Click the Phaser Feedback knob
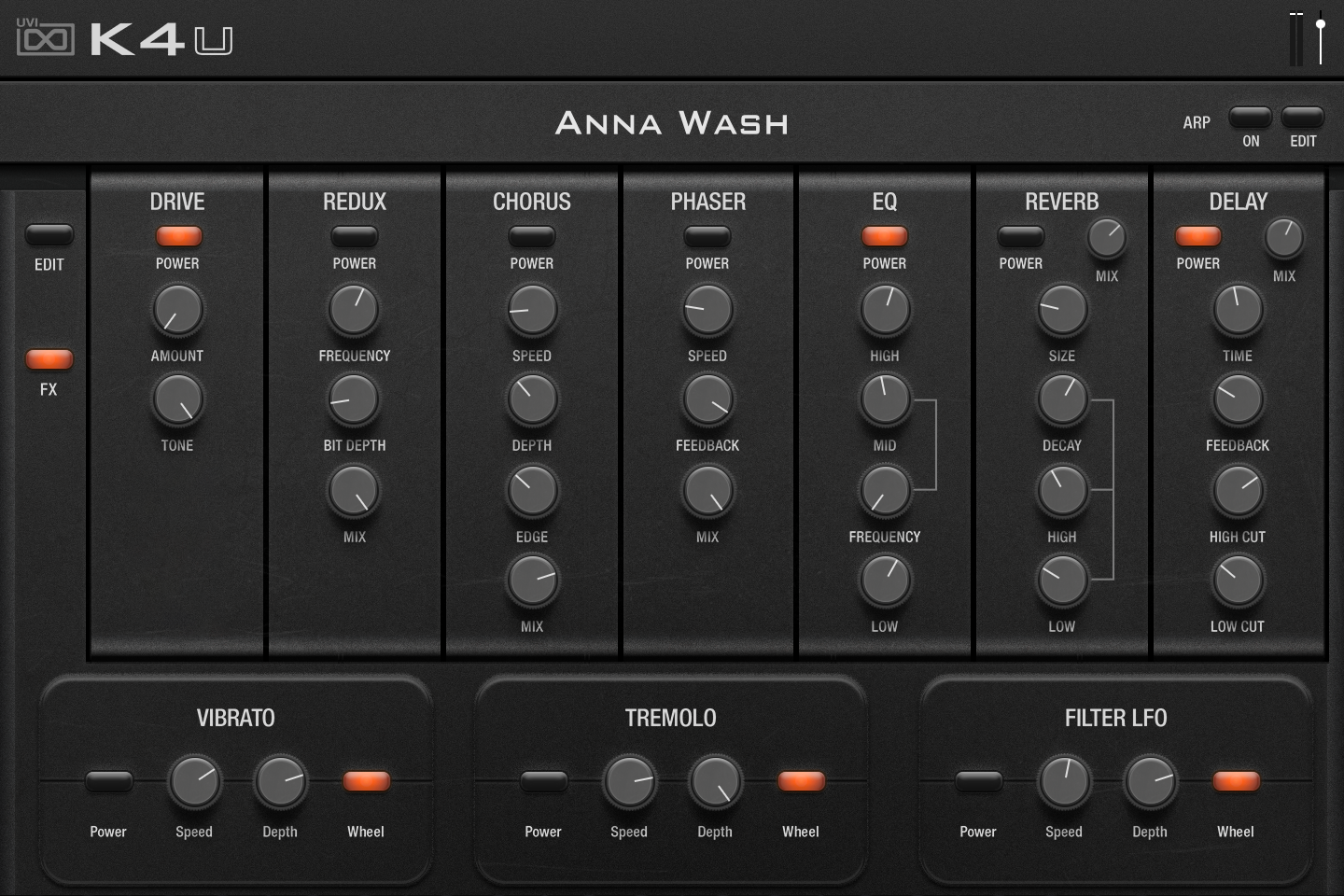 (707, 399)
